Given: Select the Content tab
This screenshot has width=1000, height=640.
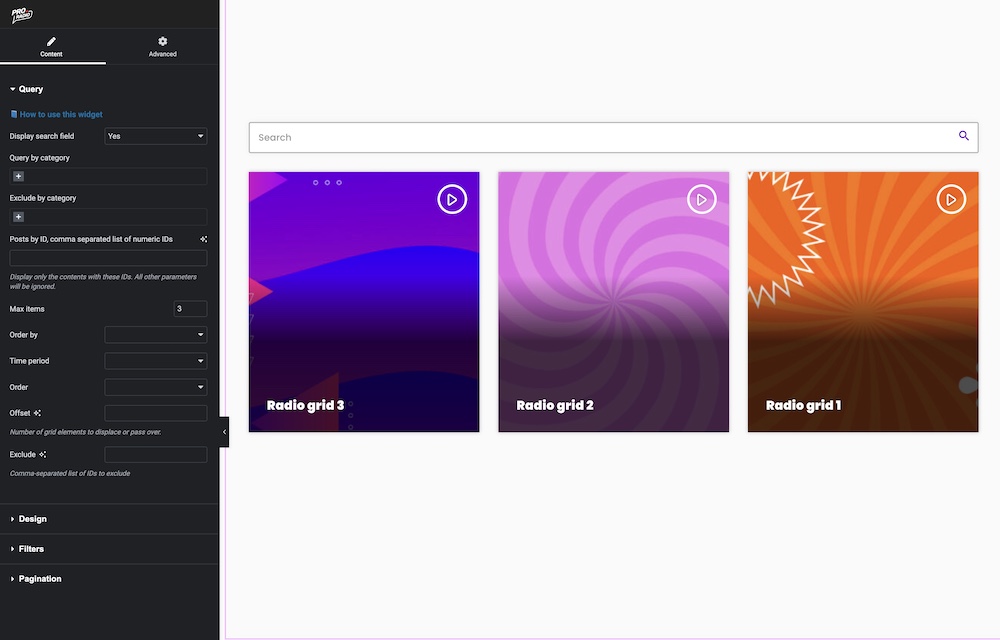Looking at the screenshot, I should [52, 47].
